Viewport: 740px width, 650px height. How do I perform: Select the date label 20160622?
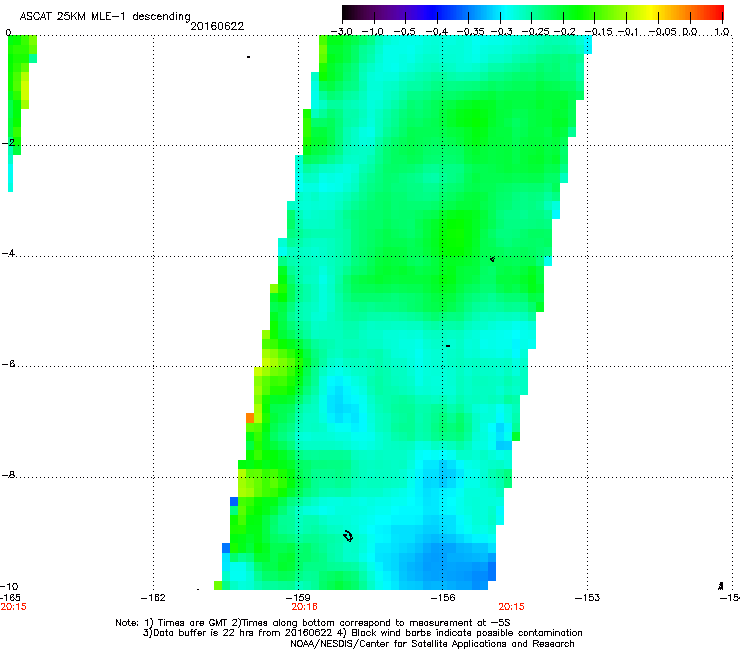217,26
